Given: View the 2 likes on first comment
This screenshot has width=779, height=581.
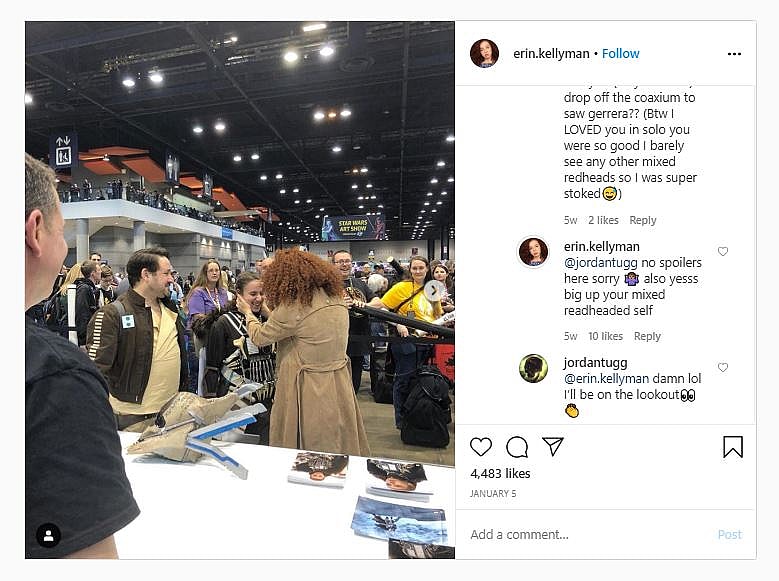Looking at the screenshot, I should pos(603,220).
